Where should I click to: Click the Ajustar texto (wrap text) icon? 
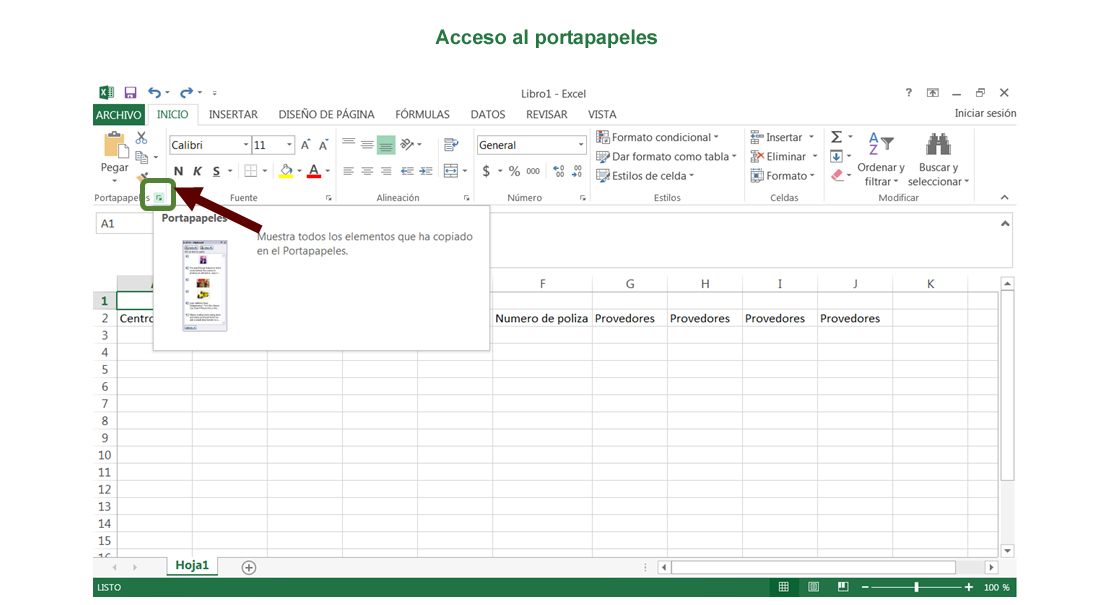(x=451, y=145)
